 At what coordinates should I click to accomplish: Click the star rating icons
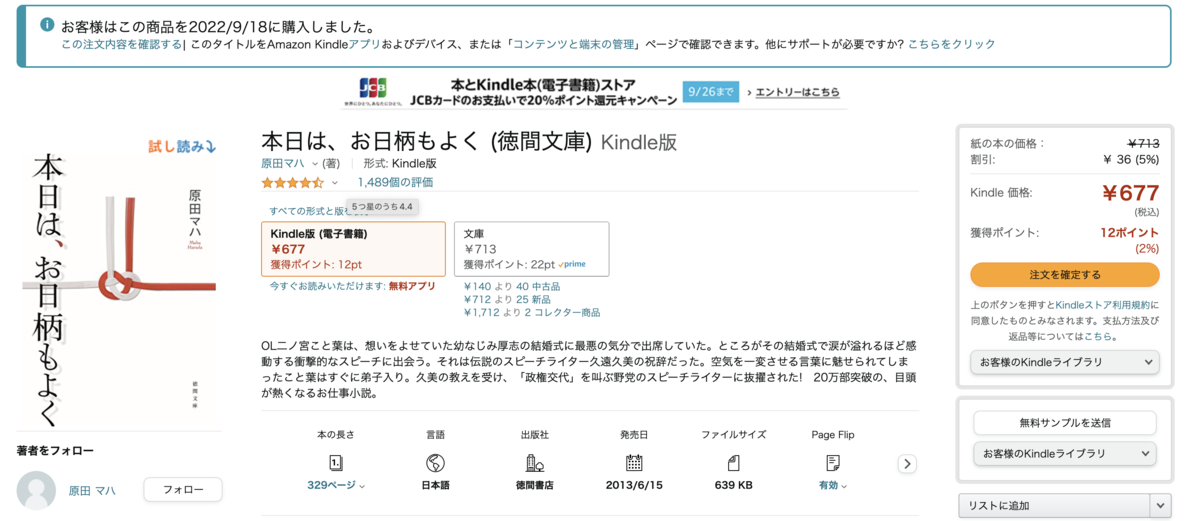[x=293, y=183]
